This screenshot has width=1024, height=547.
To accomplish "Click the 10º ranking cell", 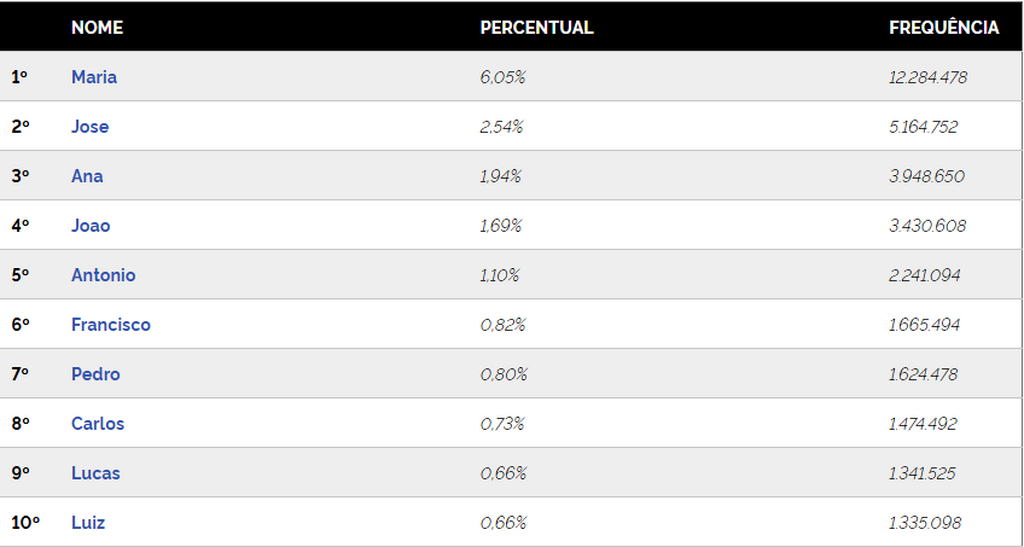I will point(25,523).
